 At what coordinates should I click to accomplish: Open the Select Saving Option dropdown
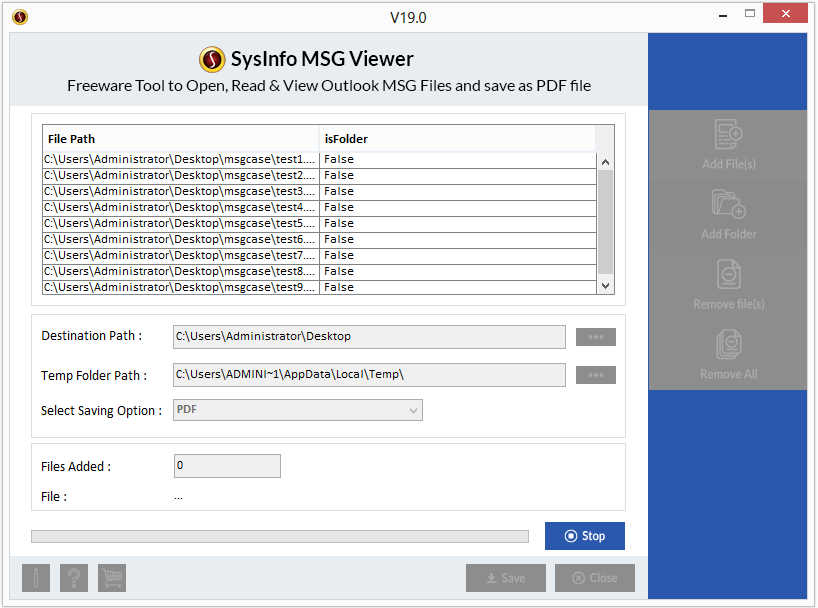point(298,410)
